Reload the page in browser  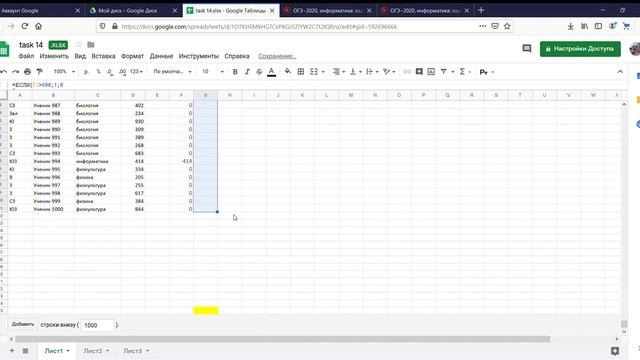pyautogui.click(x=25, y=26)
